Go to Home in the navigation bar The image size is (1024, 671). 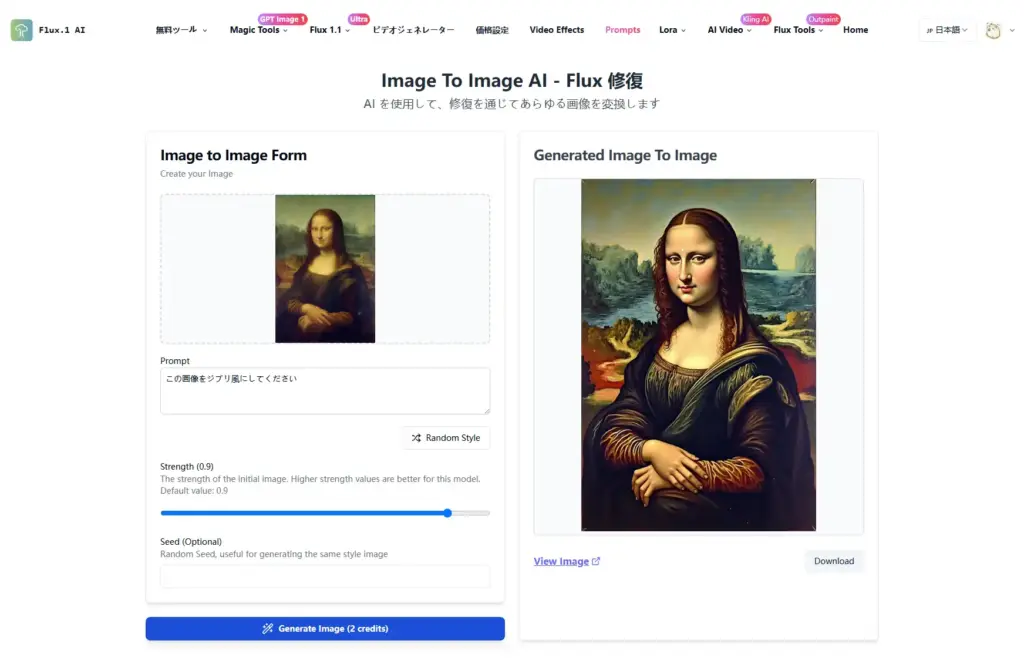(856, 30)
